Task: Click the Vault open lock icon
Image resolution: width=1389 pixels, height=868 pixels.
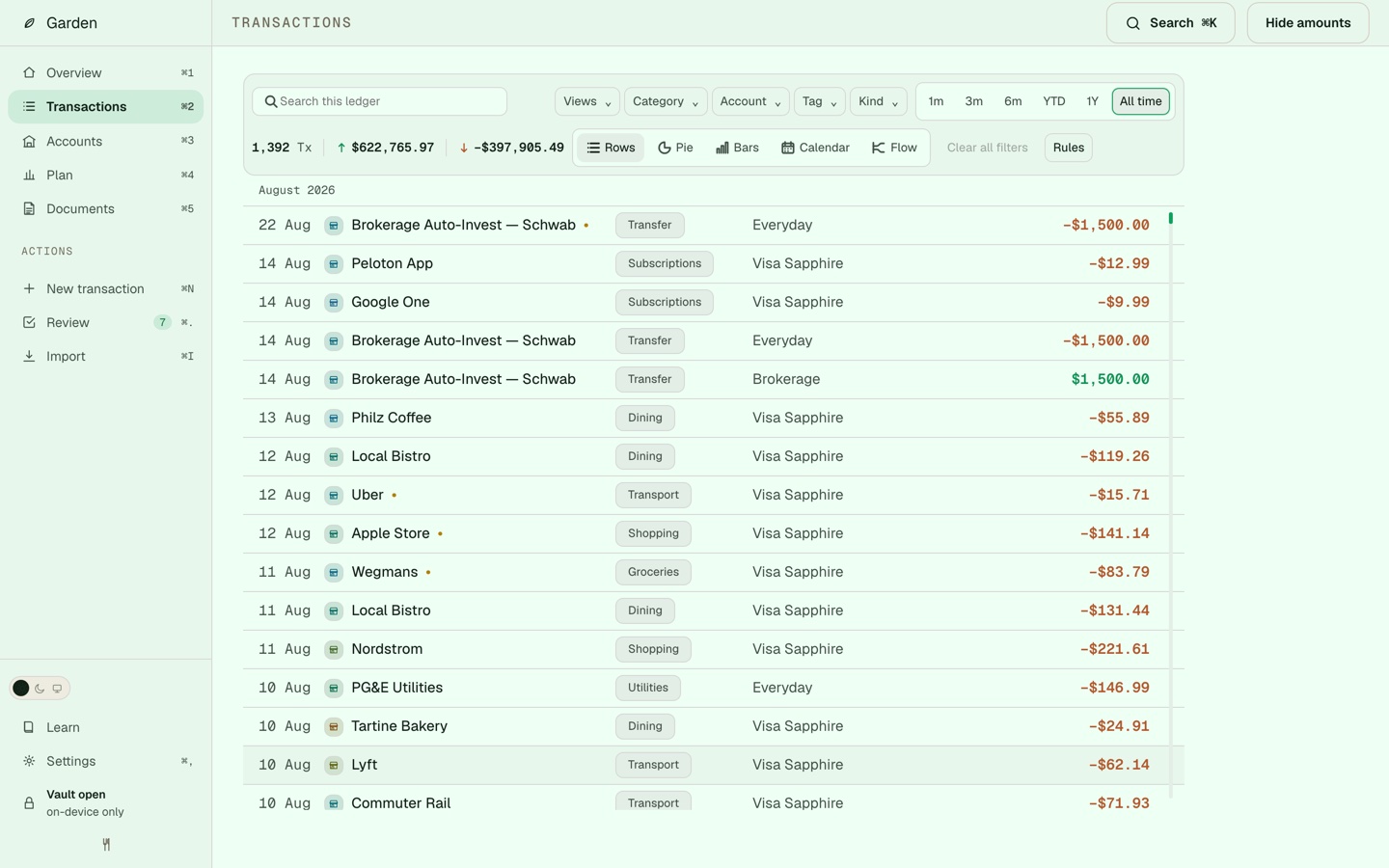Action: (x=29, y=802)
